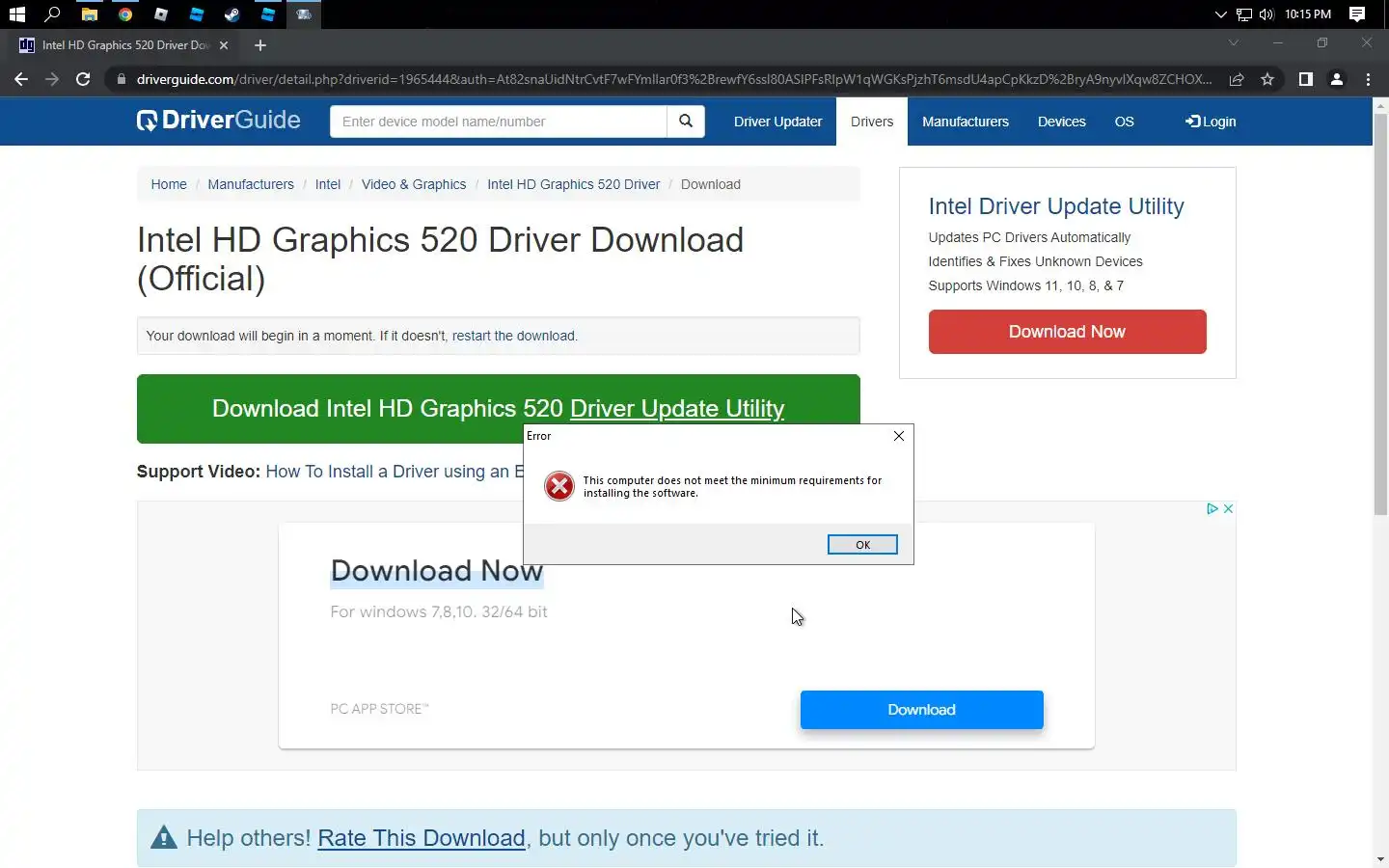Open the How To Install a Driver video link
This screenshot has height=868, width=1389.
[395, 472]
